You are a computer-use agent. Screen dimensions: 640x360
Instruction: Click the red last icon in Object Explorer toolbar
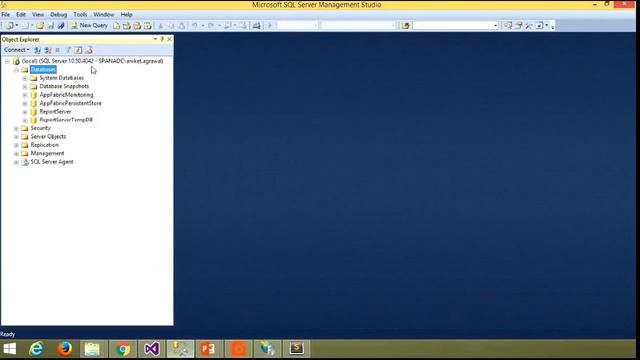tap(89, 50)
